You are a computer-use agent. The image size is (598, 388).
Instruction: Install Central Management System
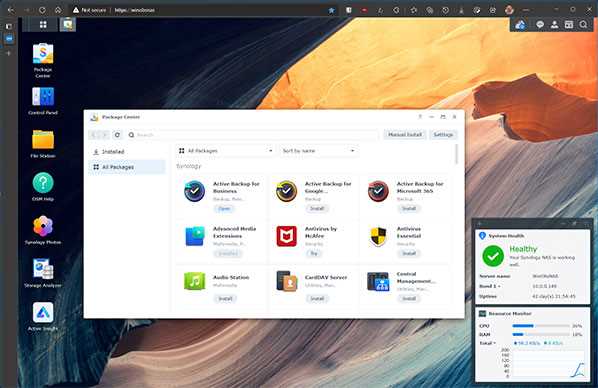(409, 298)
